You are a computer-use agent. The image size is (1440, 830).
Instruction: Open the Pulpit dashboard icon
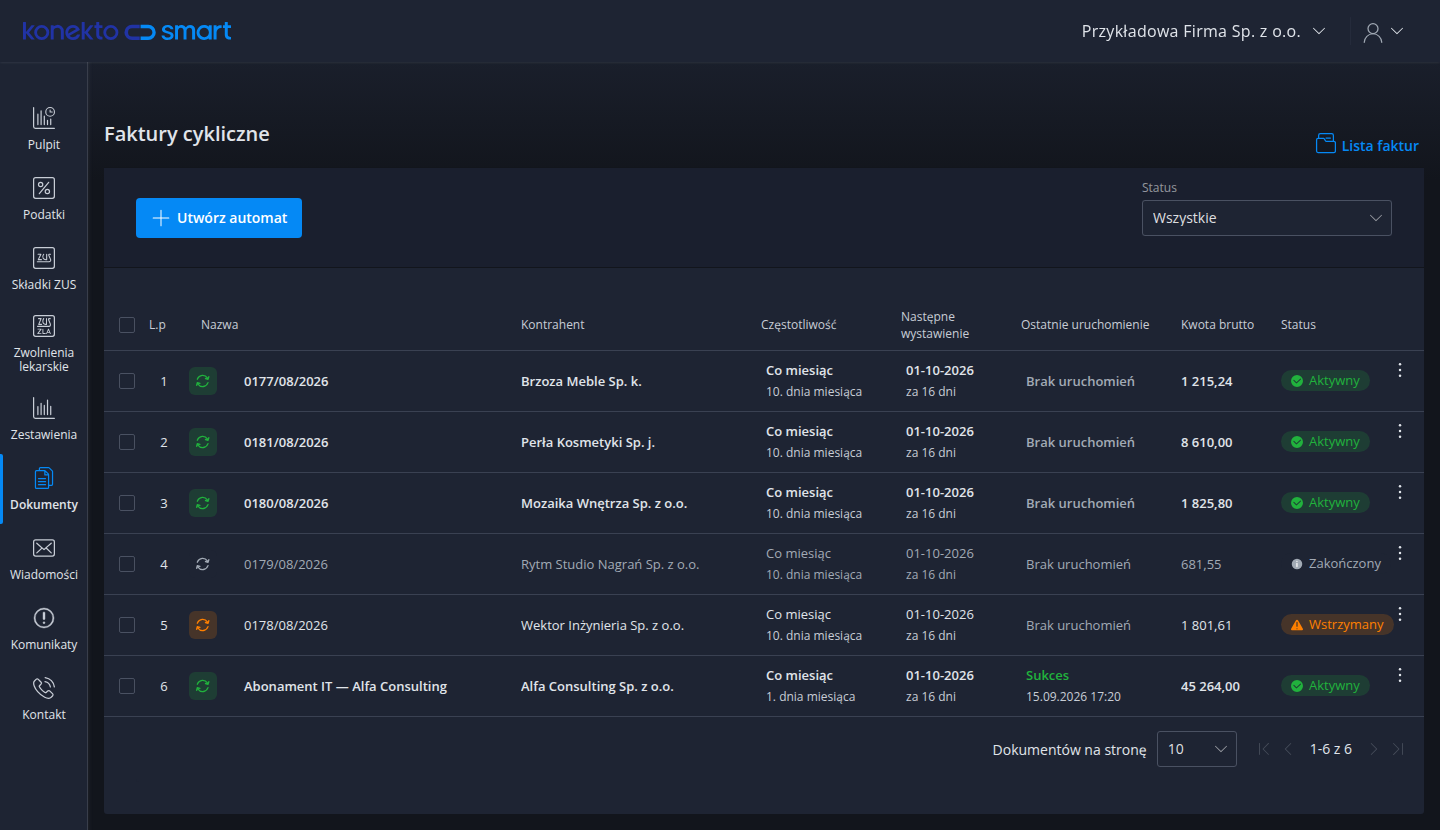tap(44, 118)
